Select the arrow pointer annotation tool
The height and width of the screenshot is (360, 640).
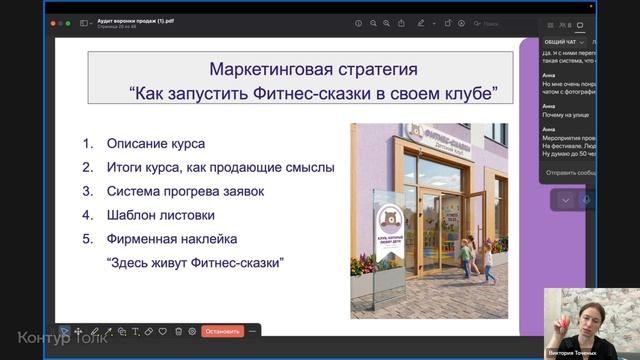64,331
